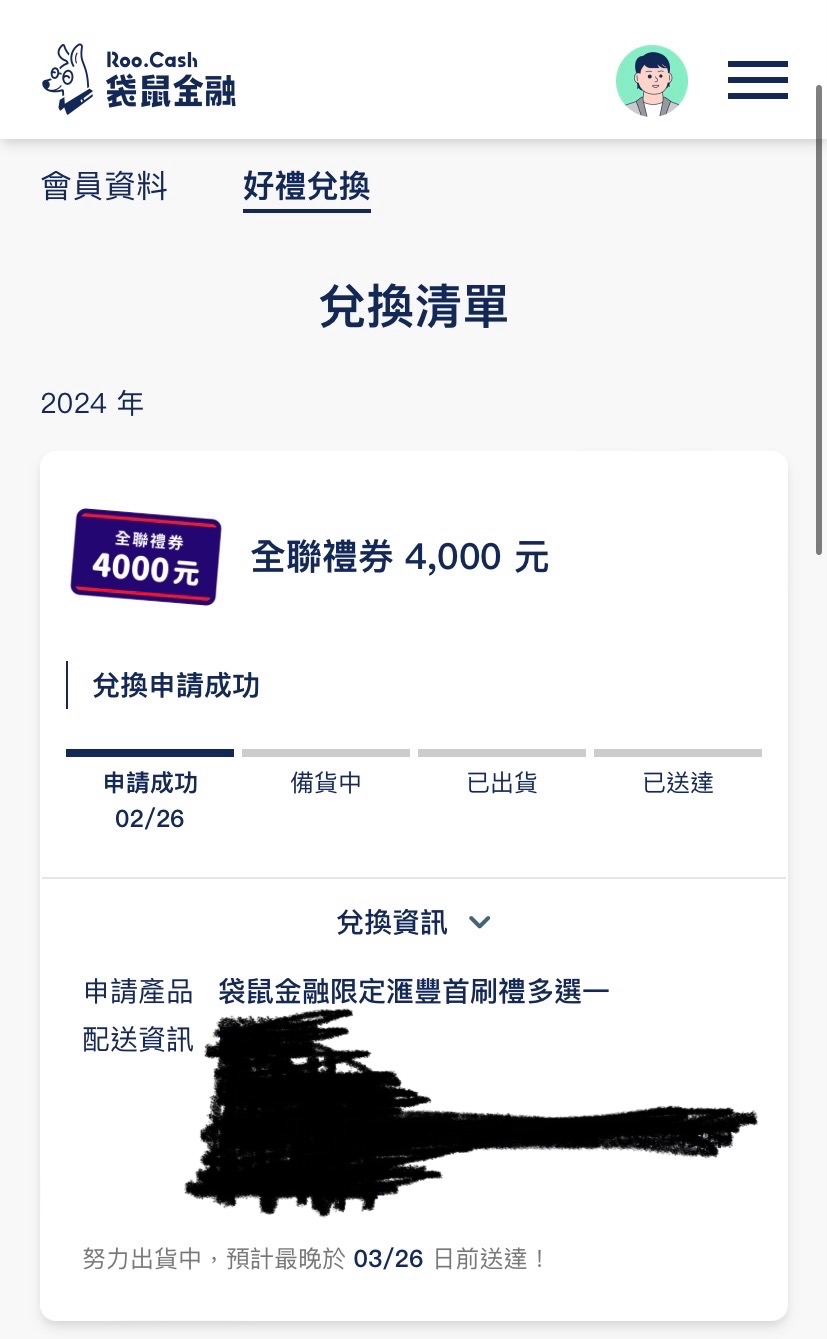The image size is (827, 1339).
Task: Select the 已出貨 progress step label
Action: 502,783
